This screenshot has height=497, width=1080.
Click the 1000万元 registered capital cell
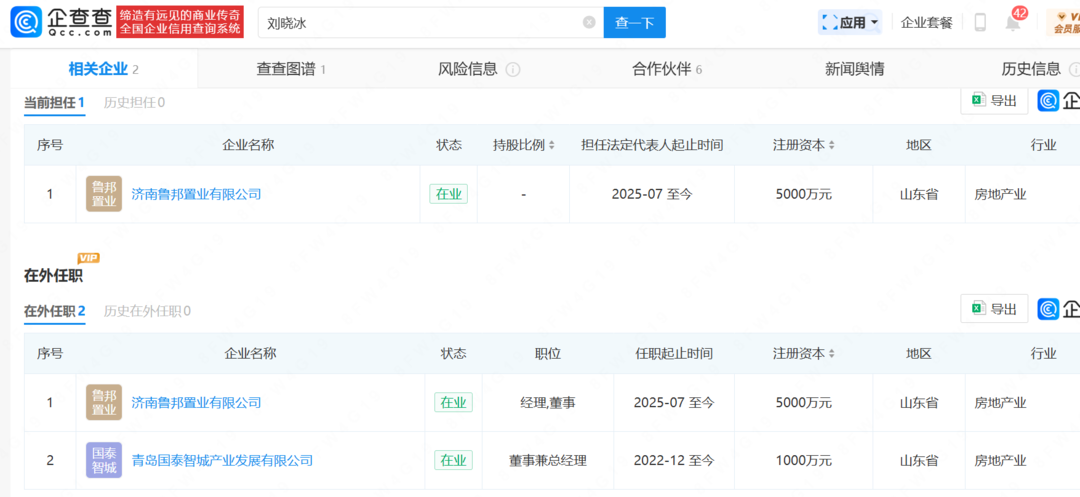(803, 460)
